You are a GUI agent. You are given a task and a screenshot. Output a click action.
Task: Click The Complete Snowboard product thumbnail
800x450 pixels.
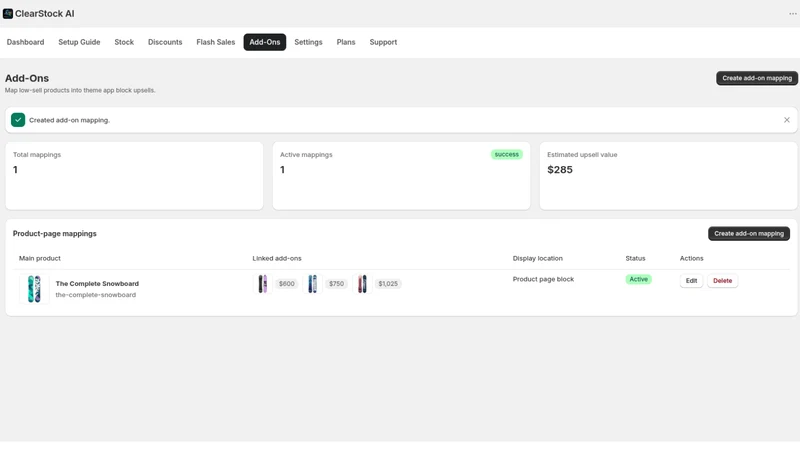34,289
